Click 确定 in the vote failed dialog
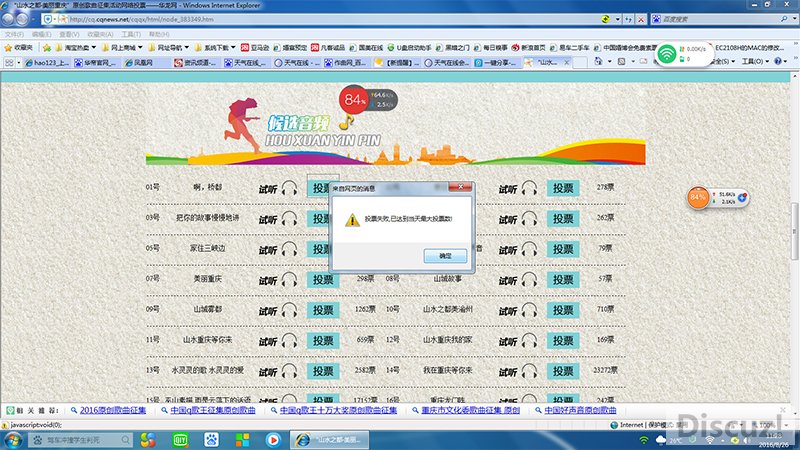The height and width of the screenshot is (450, 800). pyautogui.click(x=445, y=256)
